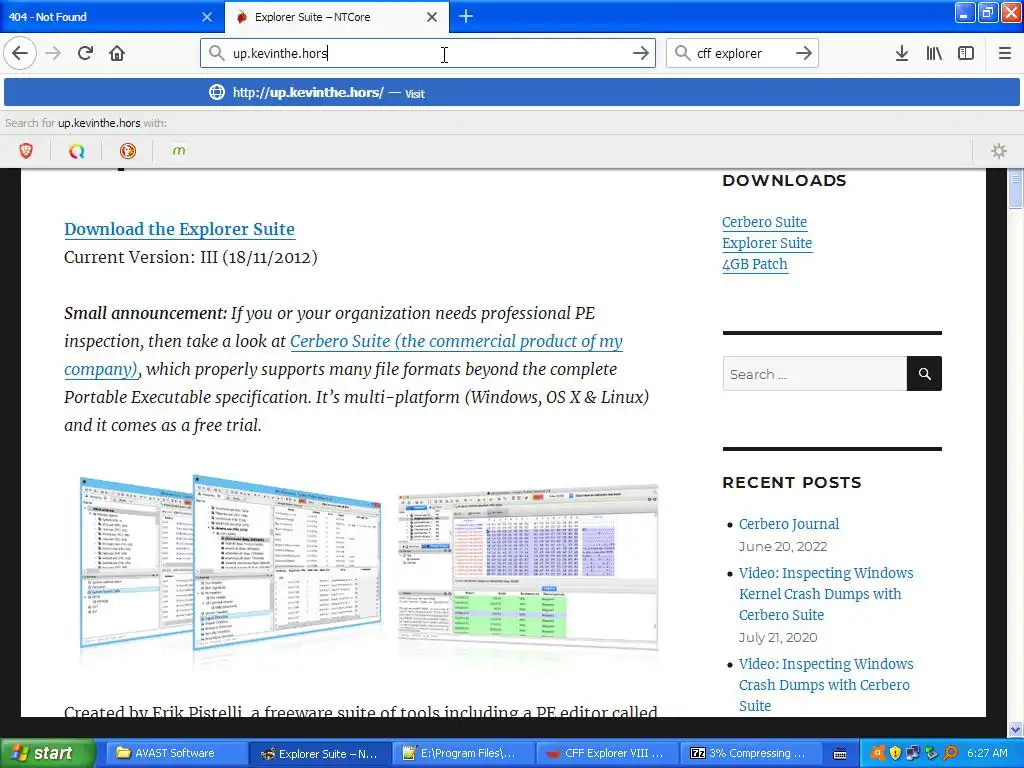This screenshot has width=1024, height=768.
Task: Open the downloads panel
Action: [x=902, y=53]
